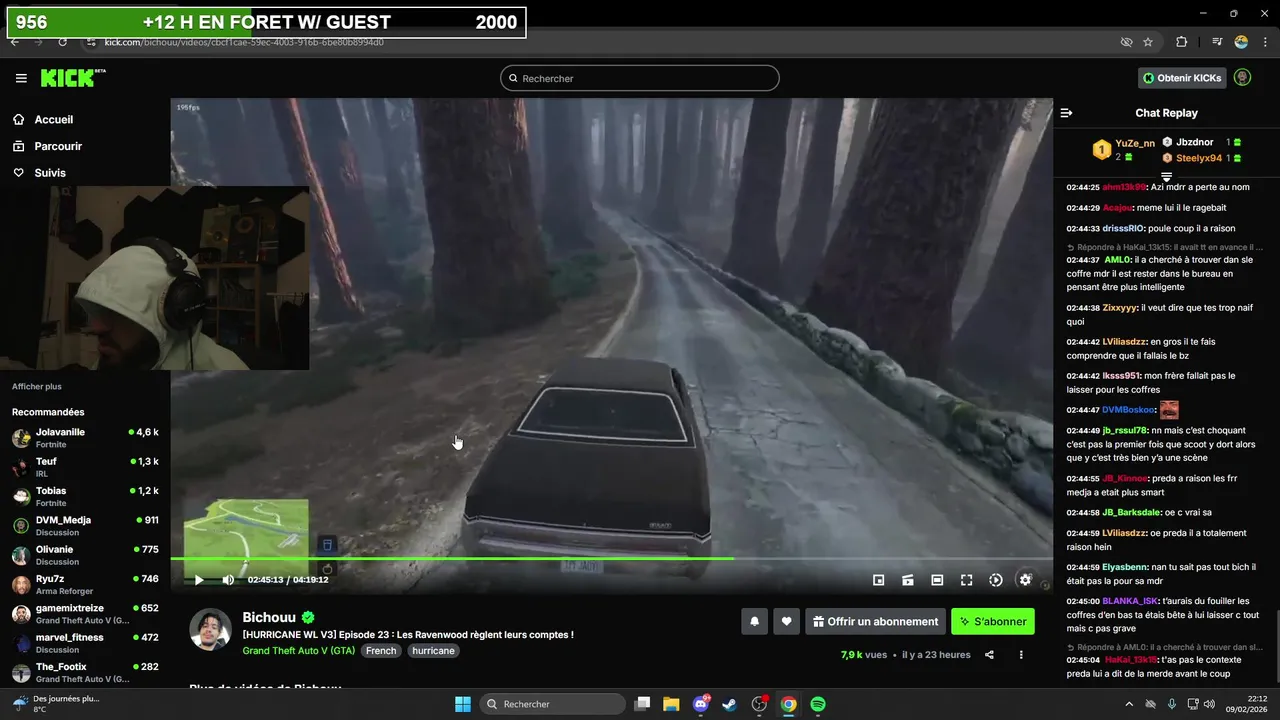The image size is (1280, 720).
Task: Toggle picture-in-picture mini player
Action: pos(879,580)
